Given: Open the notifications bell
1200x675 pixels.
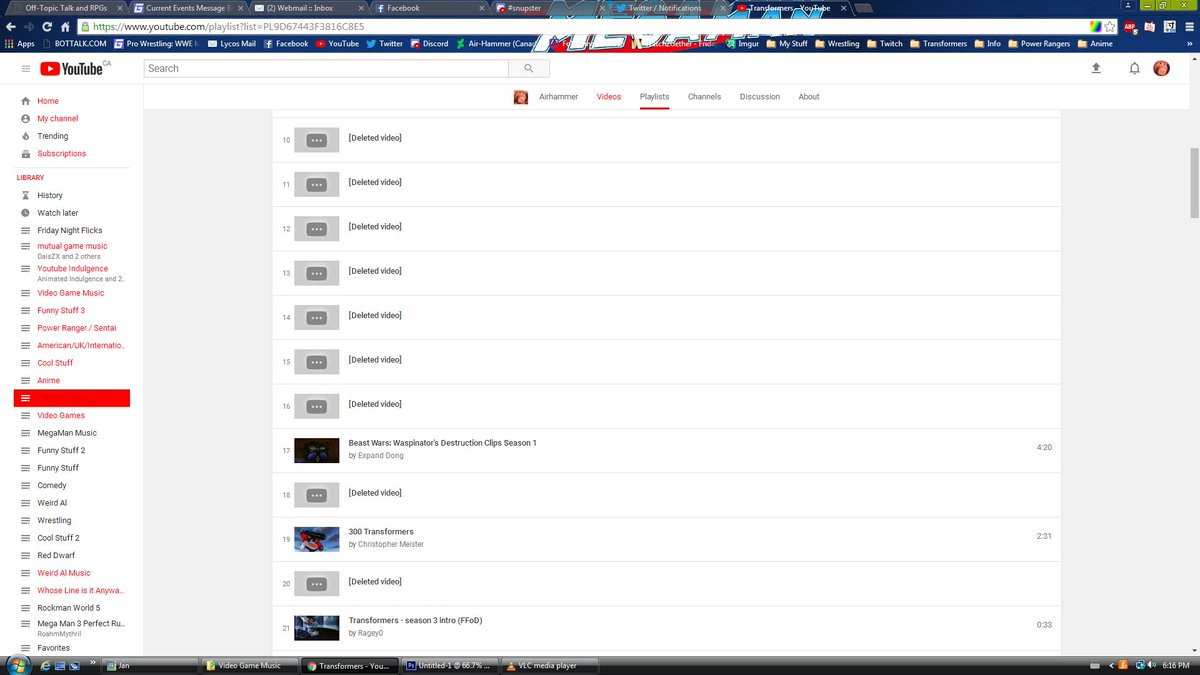Looking at the screenshot, I should click(1134, 68).
